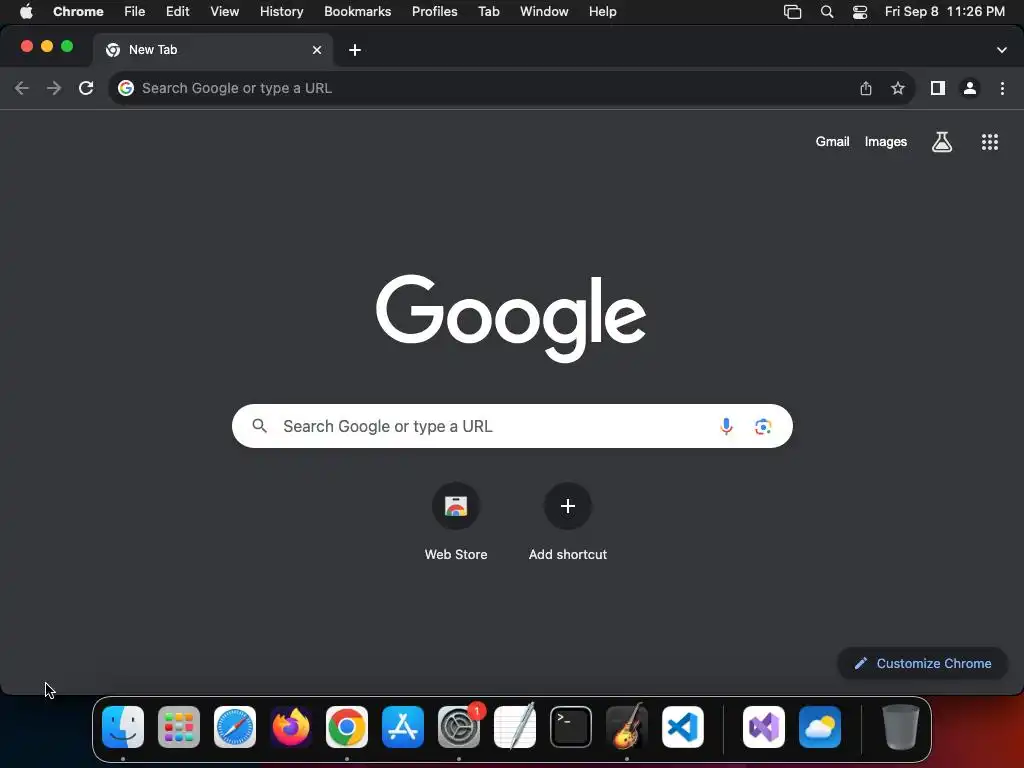Open the Apple menu
This screenshot has width=1024, height=768.
click(26, 12)
